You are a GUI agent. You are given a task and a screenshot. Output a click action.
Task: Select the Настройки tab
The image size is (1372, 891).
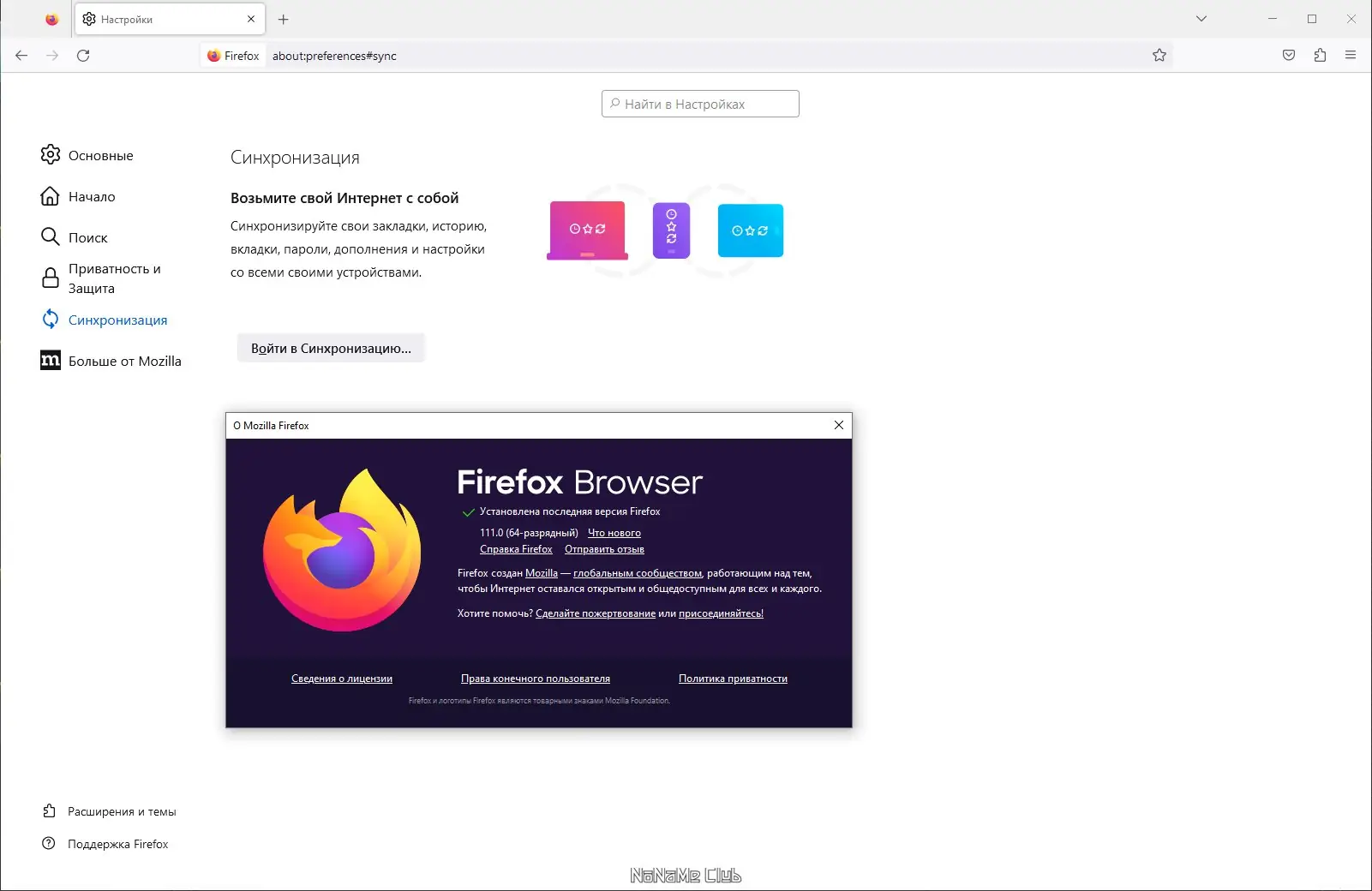click(x=170, y=19)
